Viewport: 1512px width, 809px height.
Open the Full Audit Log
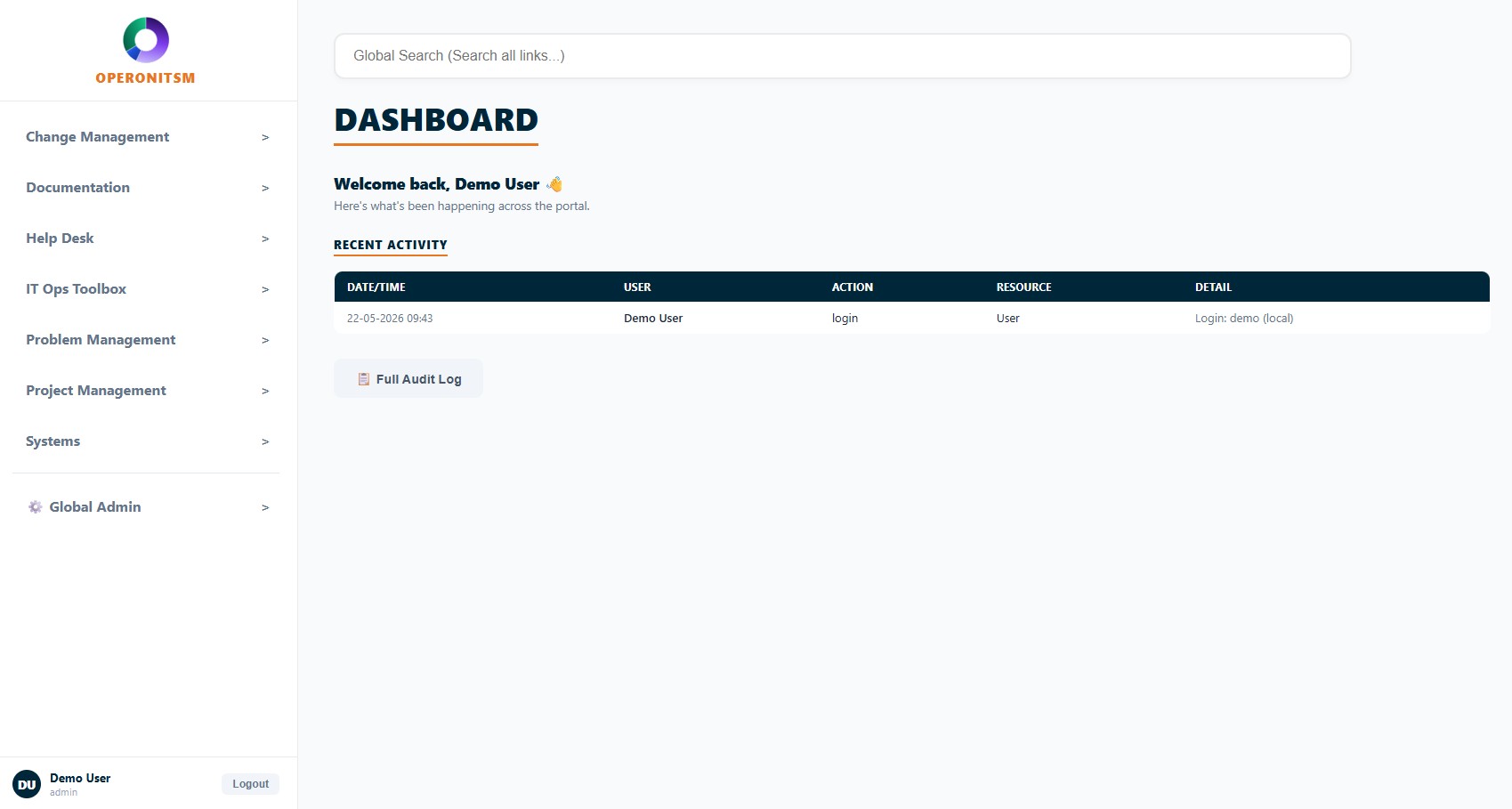(408, 378)
